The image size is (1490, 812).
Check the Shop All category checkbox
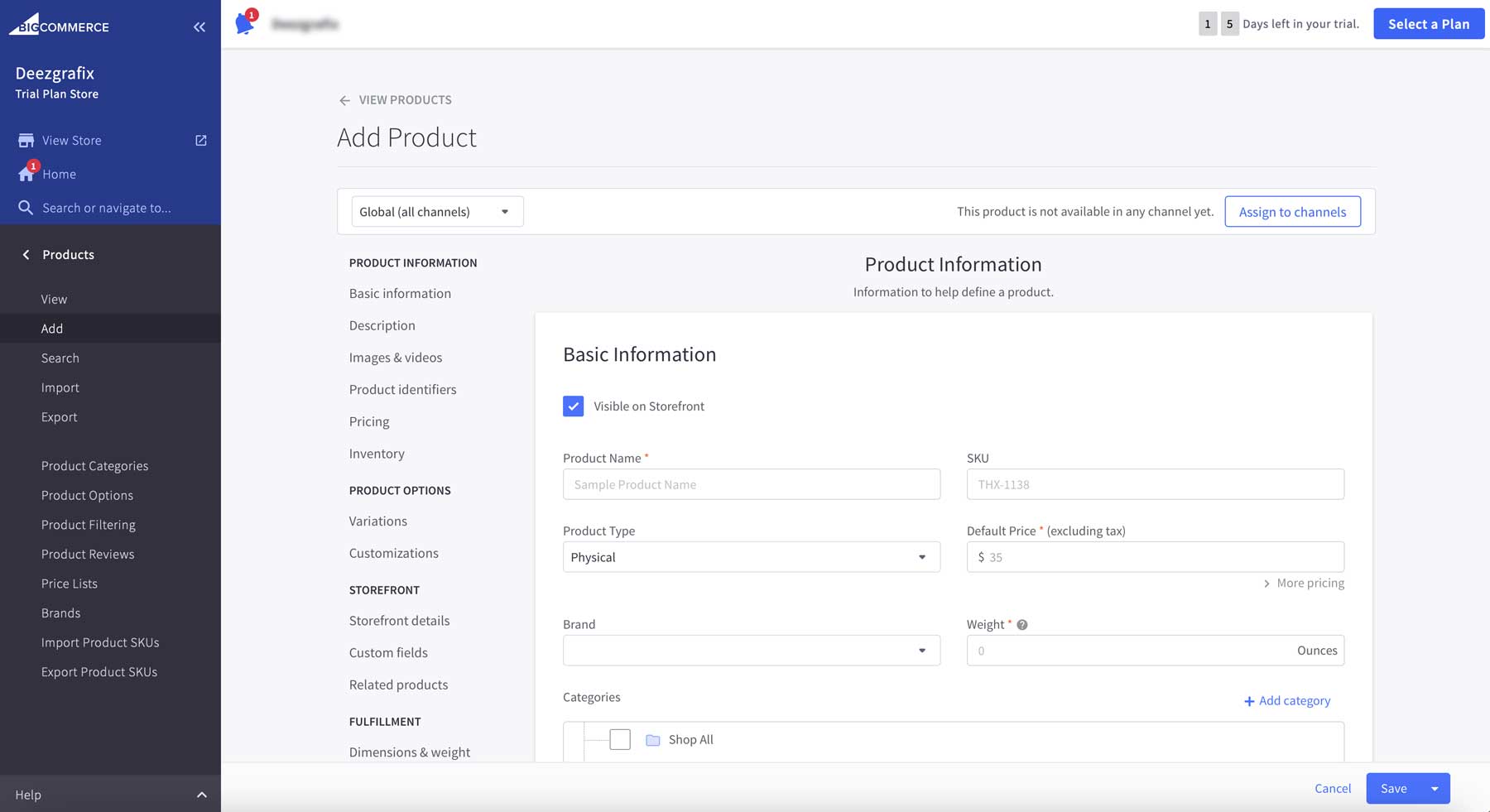point(619,738)
